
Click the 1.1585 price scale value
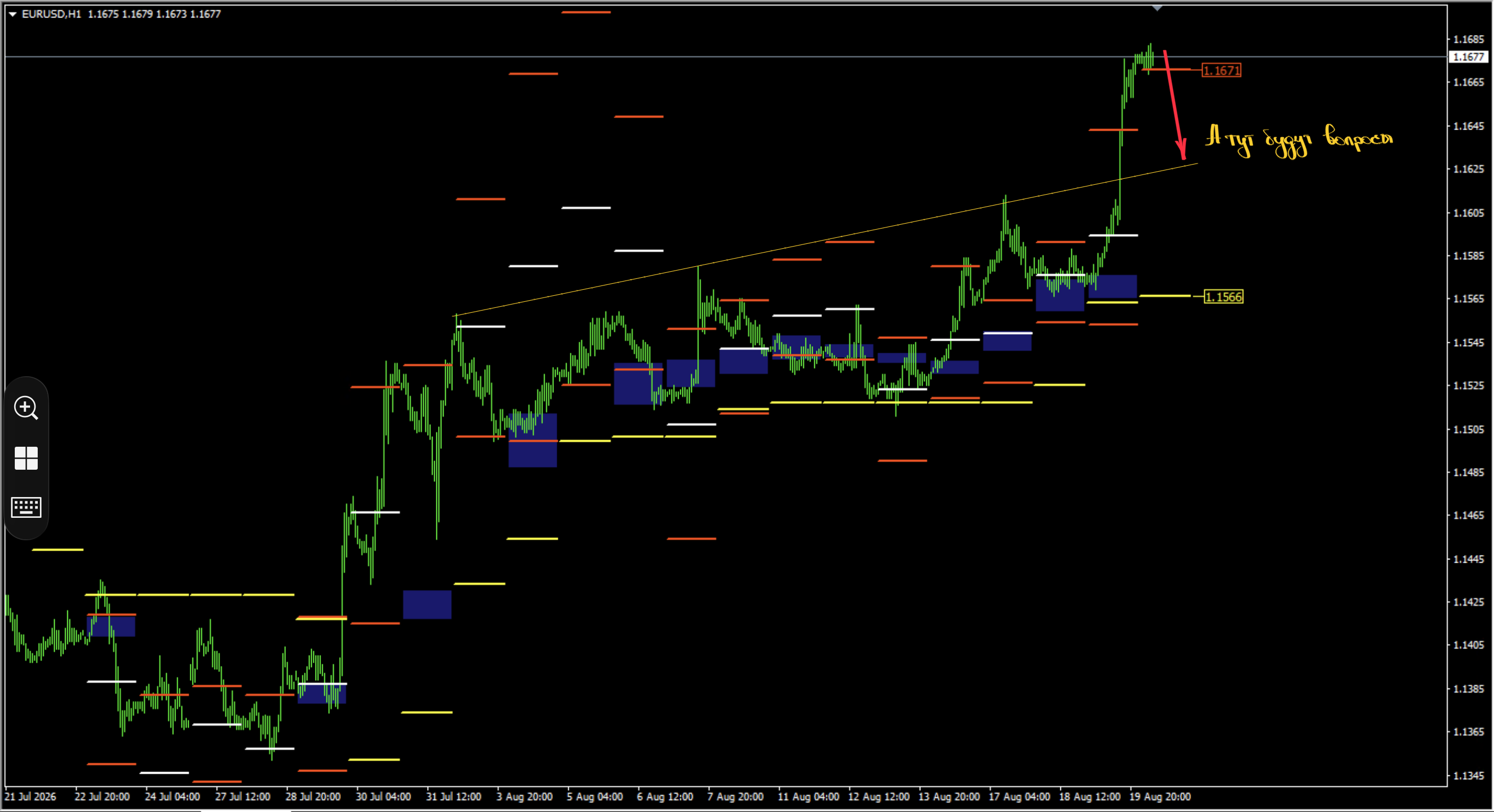(x=1468, y=256)
